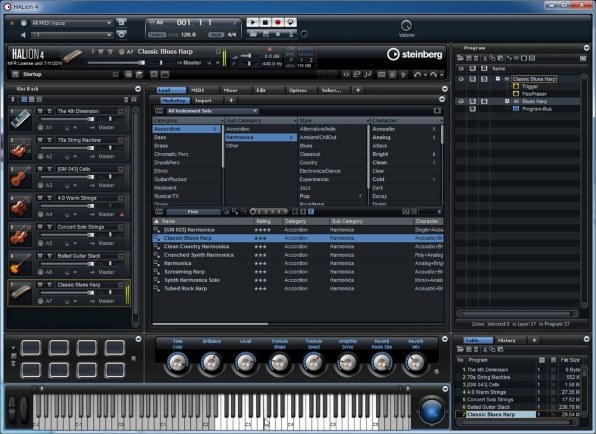Click the undo arrow in the HALion toolbar

417,74
